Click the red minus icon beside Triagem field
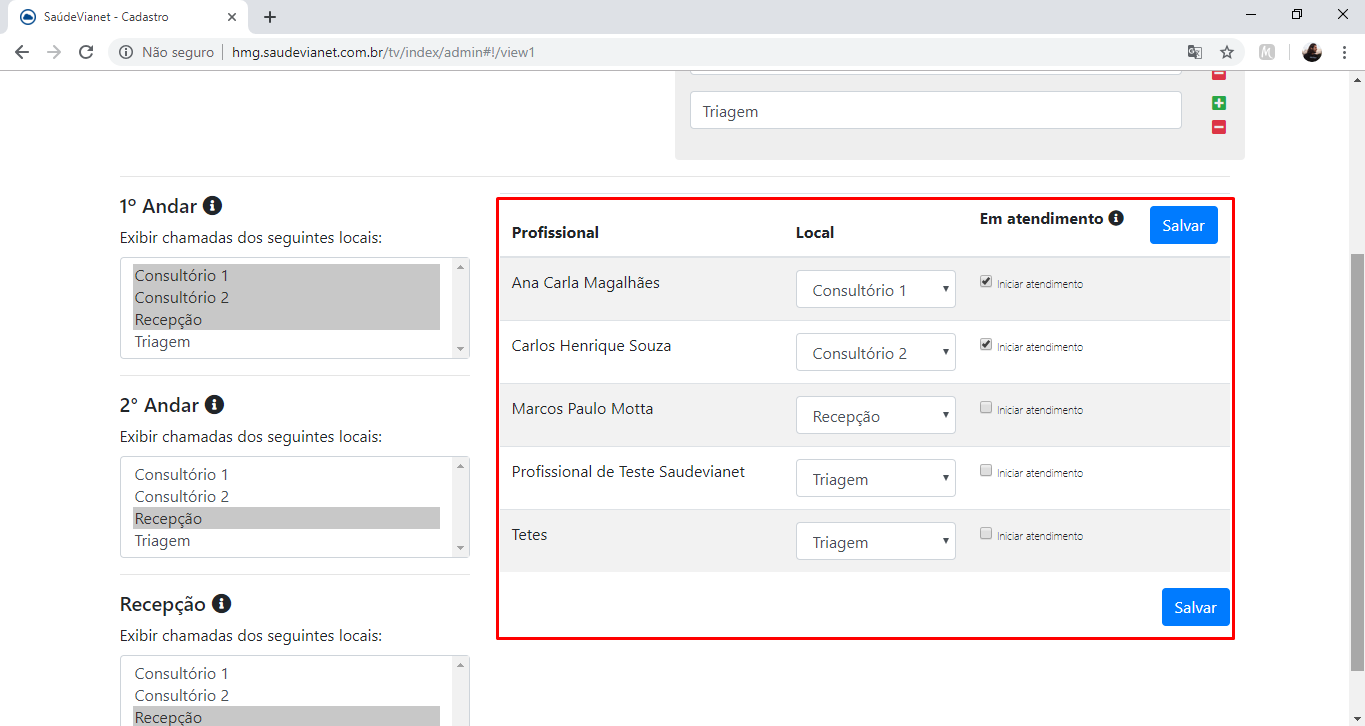Viewport: 1365px width, 726px height. tap(1219, 127)
